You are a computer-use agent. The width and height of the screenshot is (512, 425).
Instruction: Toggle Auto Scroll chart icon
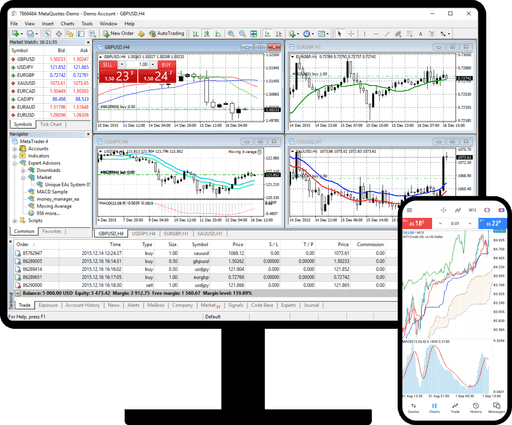tap(268, 34)
